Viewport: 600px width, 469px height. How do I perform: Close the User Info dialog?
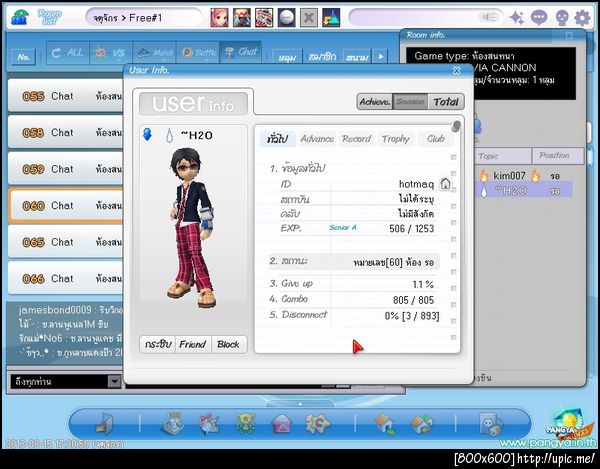(x=457, y=70)
